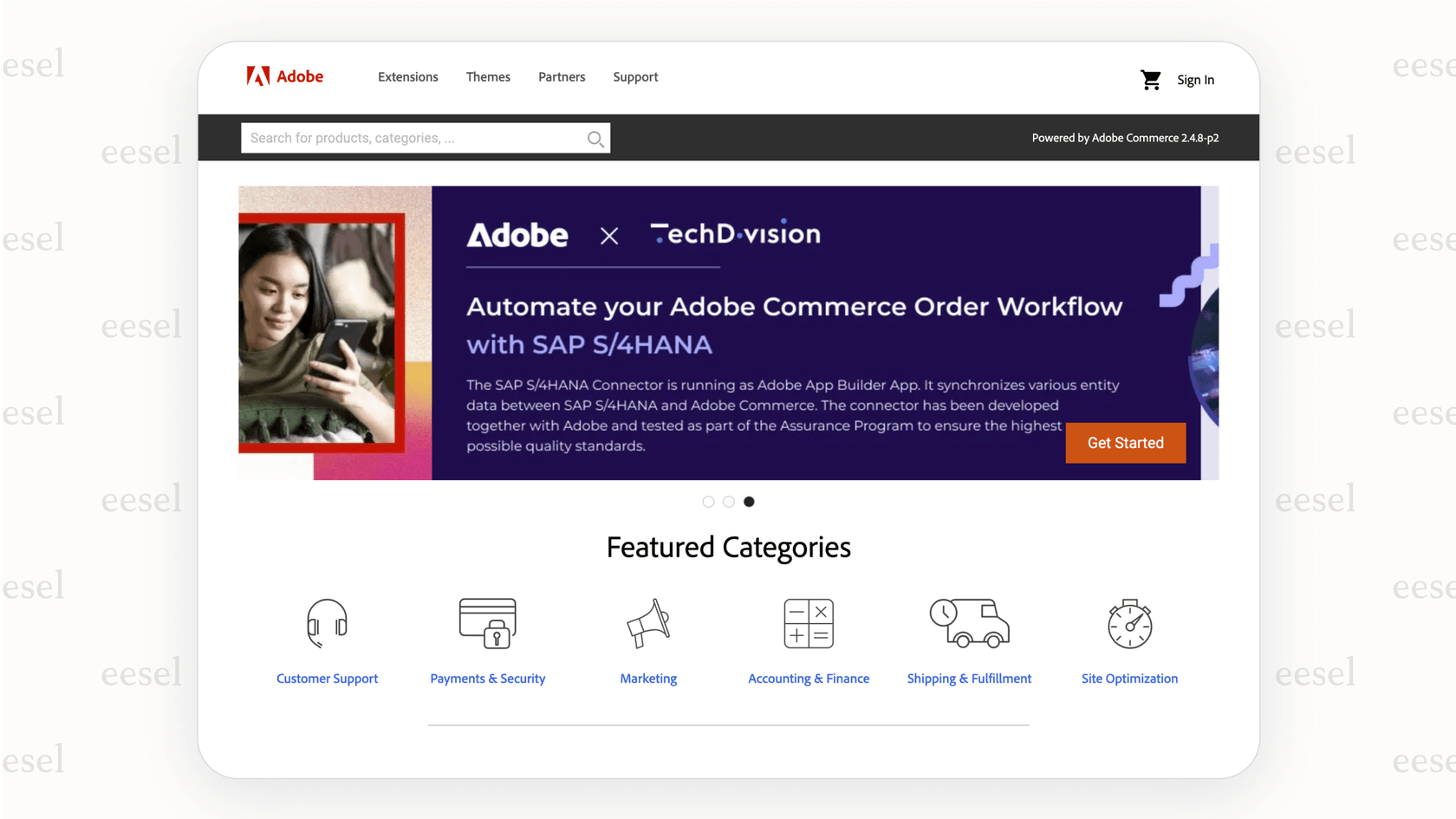Select the second carousel indicator dot
Screen dimensions: 1456x819
[x=729, y=502]
